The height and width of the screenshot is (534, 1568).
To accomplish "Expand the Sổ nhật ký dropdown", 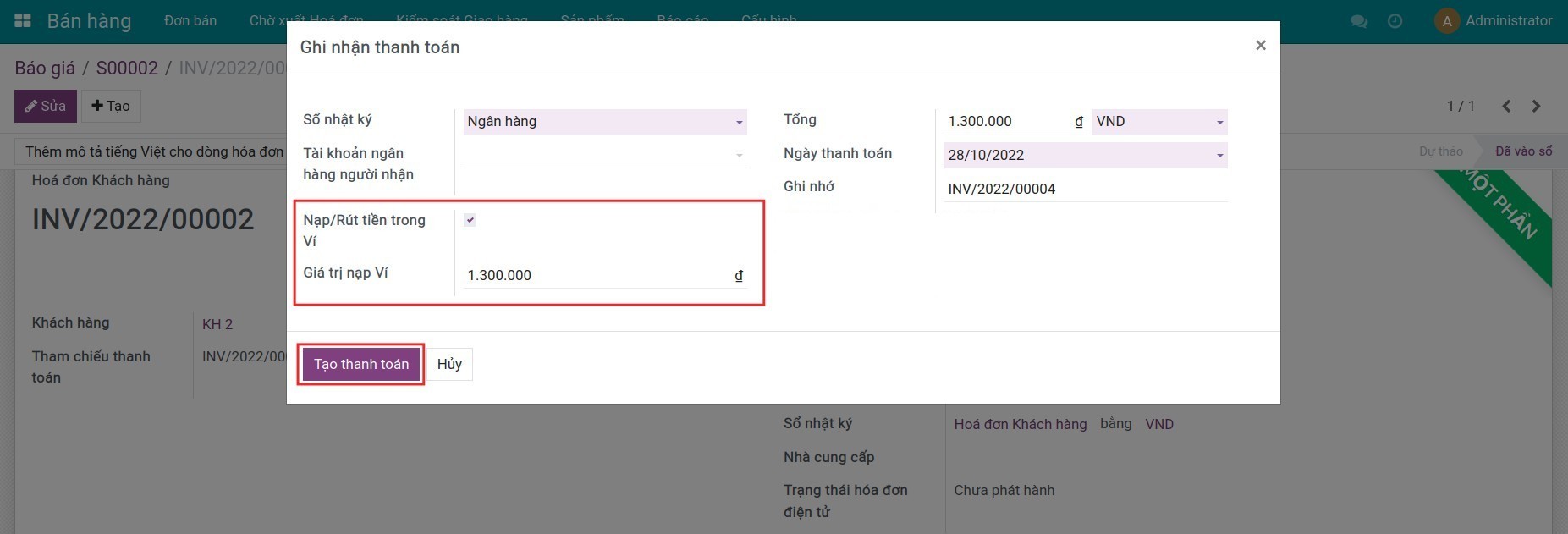I will pyautogui.click(x=604, y=122).
